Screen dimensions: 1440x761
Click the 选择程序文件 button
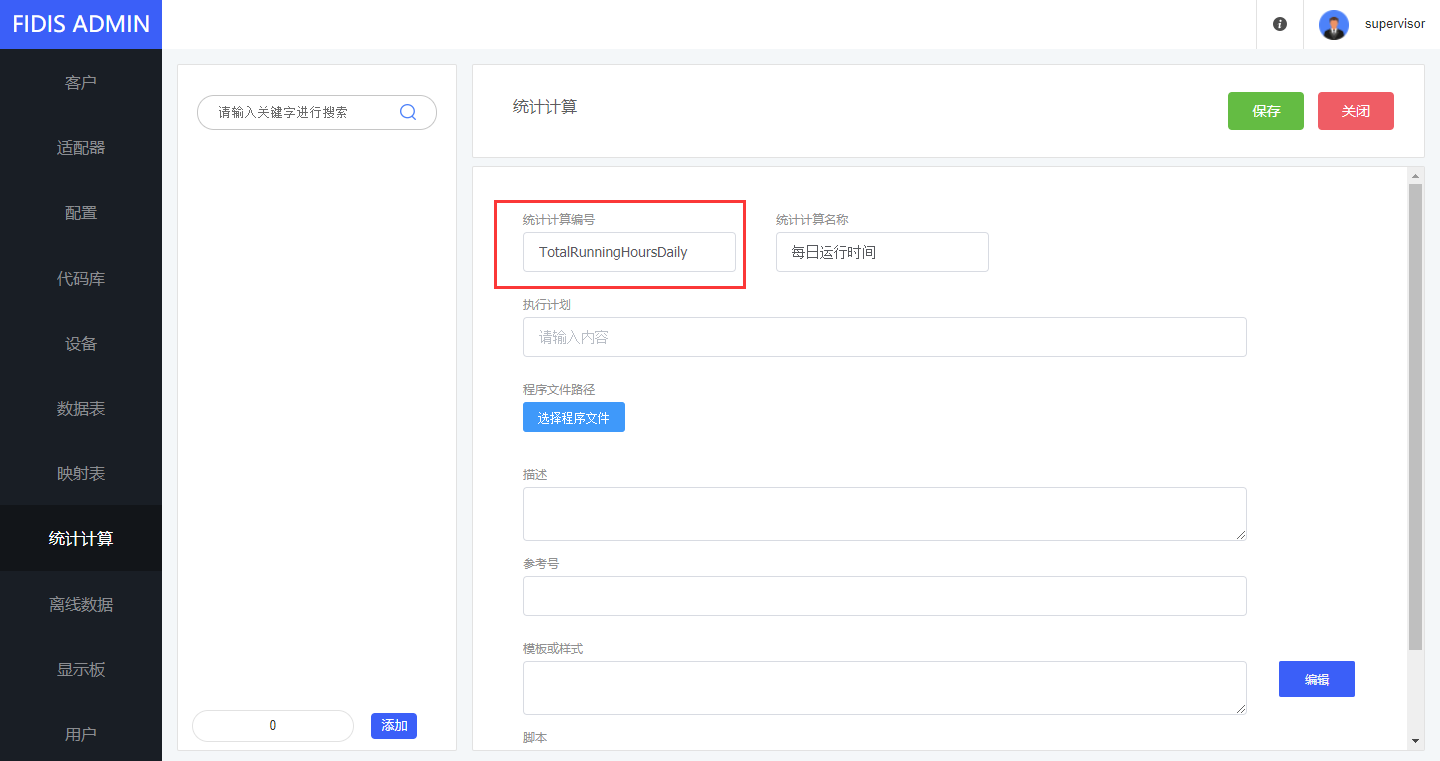[x=573, y=418]
